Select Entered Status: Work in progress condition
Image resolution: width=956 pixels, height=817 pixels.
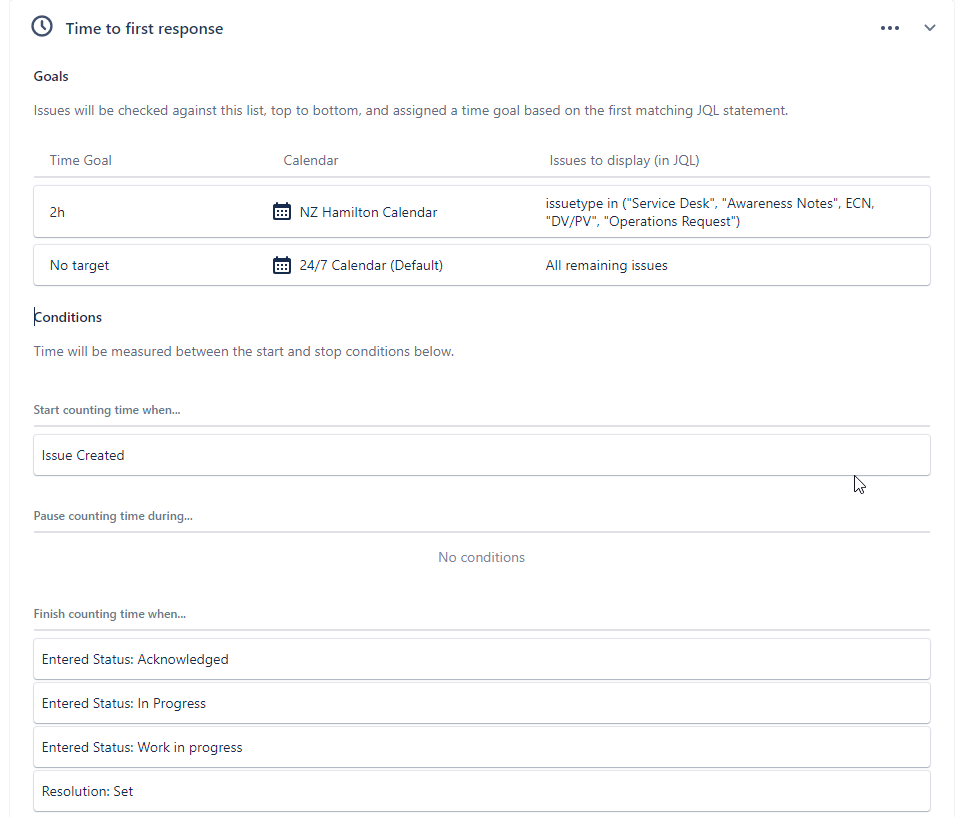coord(482,747)
